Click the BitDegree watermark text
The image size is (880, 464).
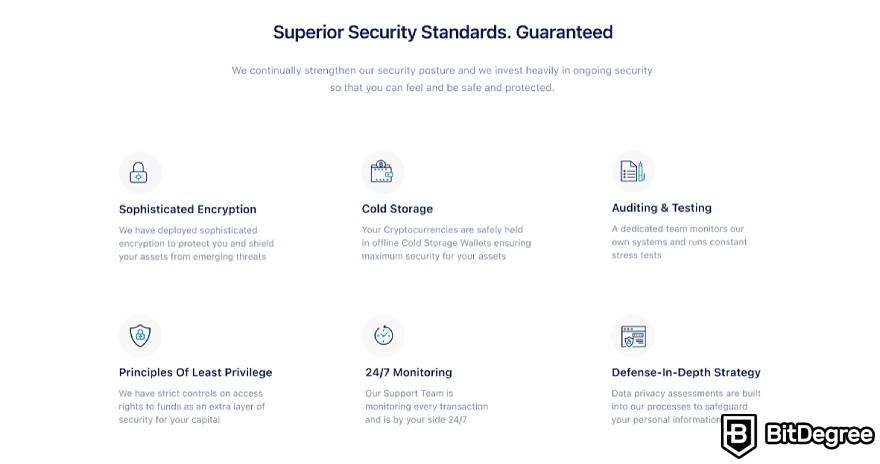point(820,434)
